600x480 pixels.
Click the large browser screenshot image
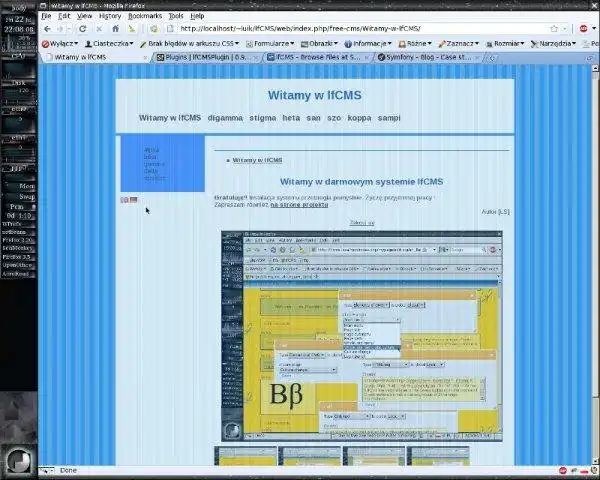click(x=362, y=336)
